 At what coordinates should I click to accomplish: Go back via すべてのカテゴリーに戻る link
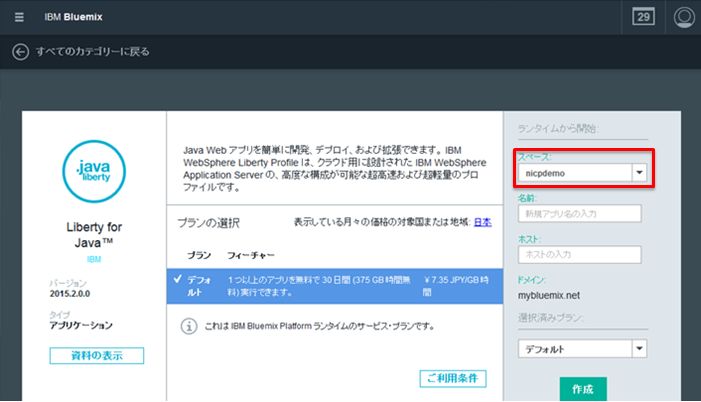[x=93, y=52]
